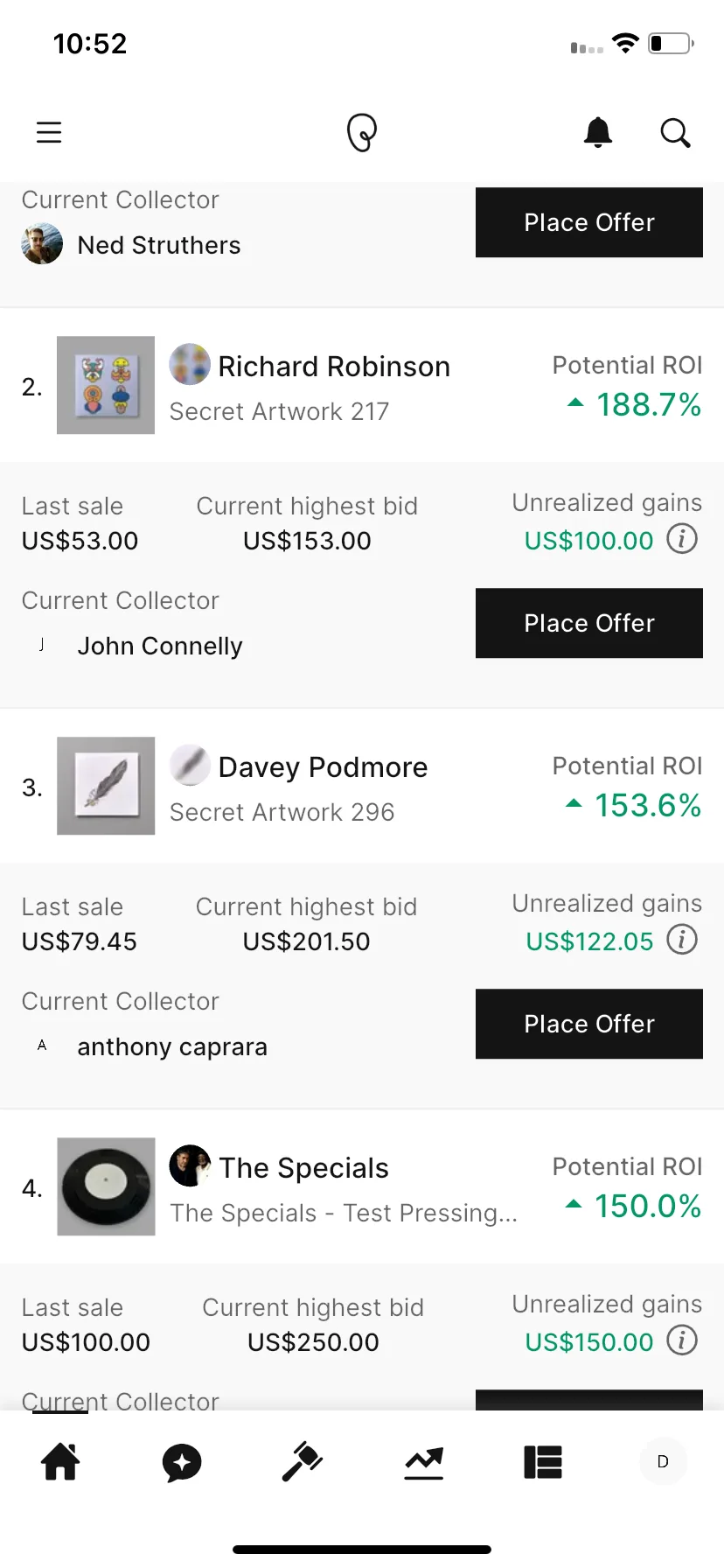Viewport: 724px width, 1568px height.
Task: Open the feather artwork thumbnail
Action: [x=106, y=786]
